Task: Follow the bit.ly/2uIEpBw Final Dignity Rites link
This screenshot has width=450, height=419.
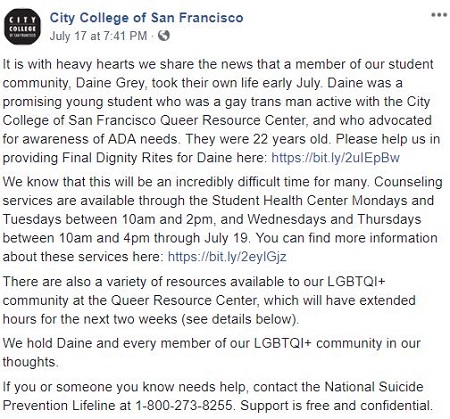Action: (335, 157)
